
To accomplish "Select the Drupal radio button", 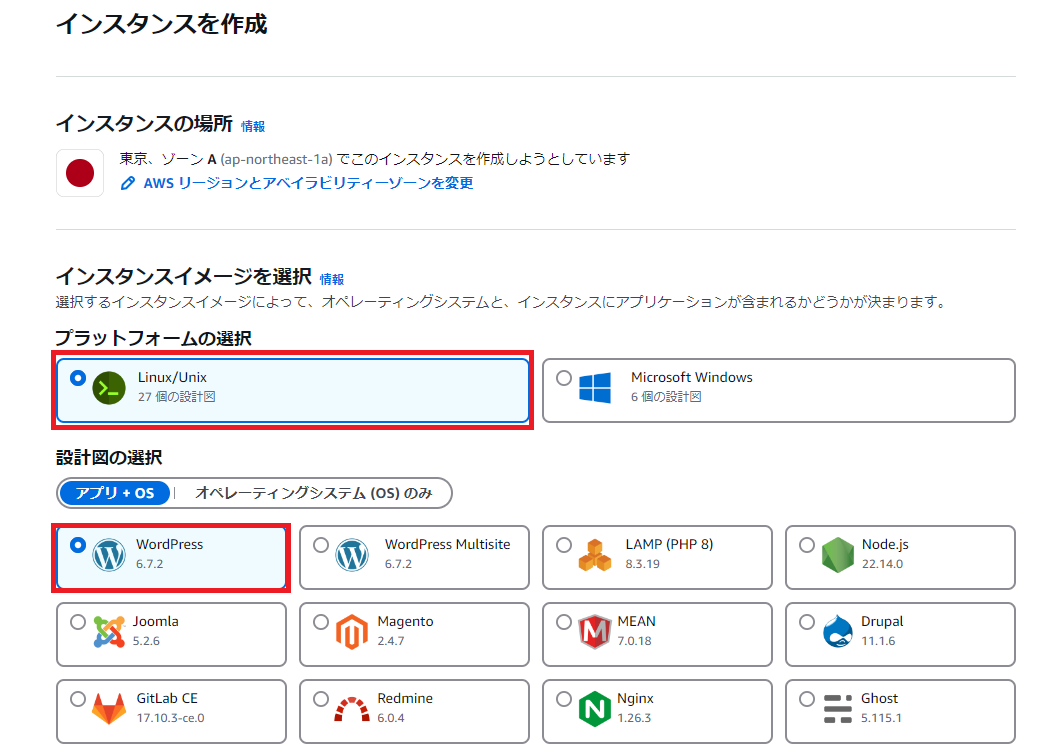I will 807,622.
